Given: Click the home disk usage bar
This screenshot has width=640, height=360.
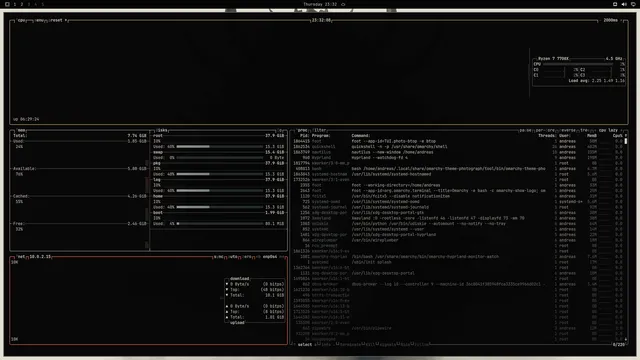Looking at the screenshot, I should 220,207.
